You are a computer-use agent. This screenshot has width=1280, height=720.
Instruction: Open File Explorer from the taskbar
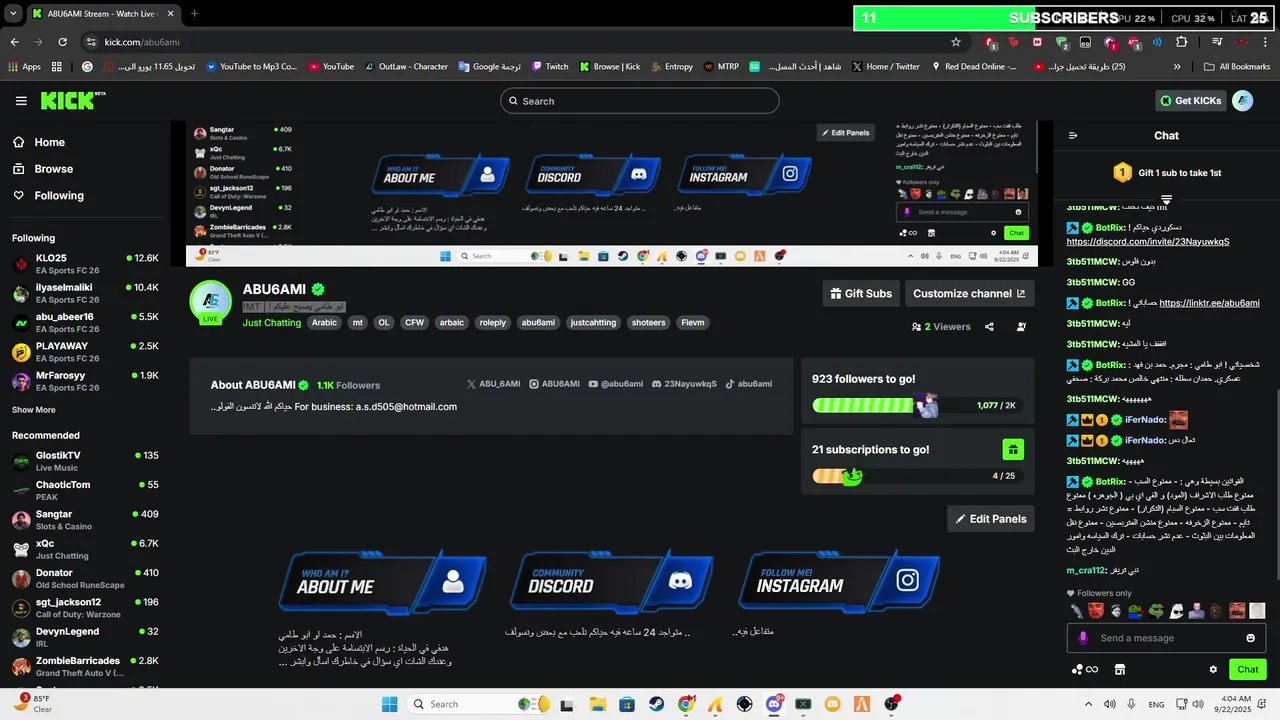[598, 704]
